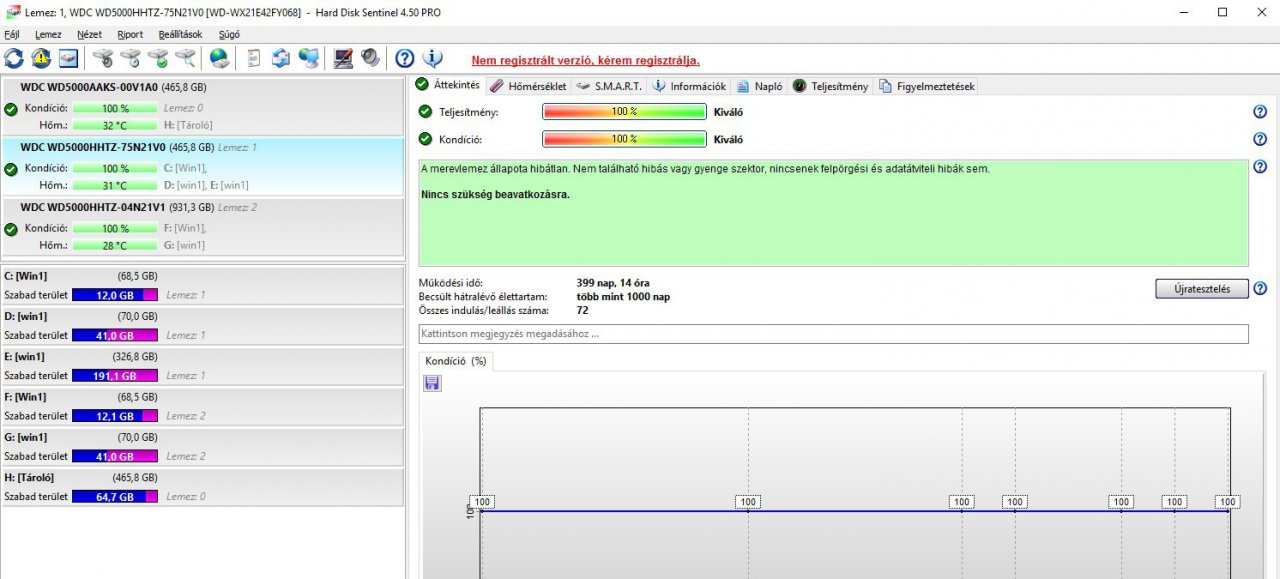This screenshot has width=1280, height=579.
Task: Open the Lemez menu
Action: click(x=48, y=34)
